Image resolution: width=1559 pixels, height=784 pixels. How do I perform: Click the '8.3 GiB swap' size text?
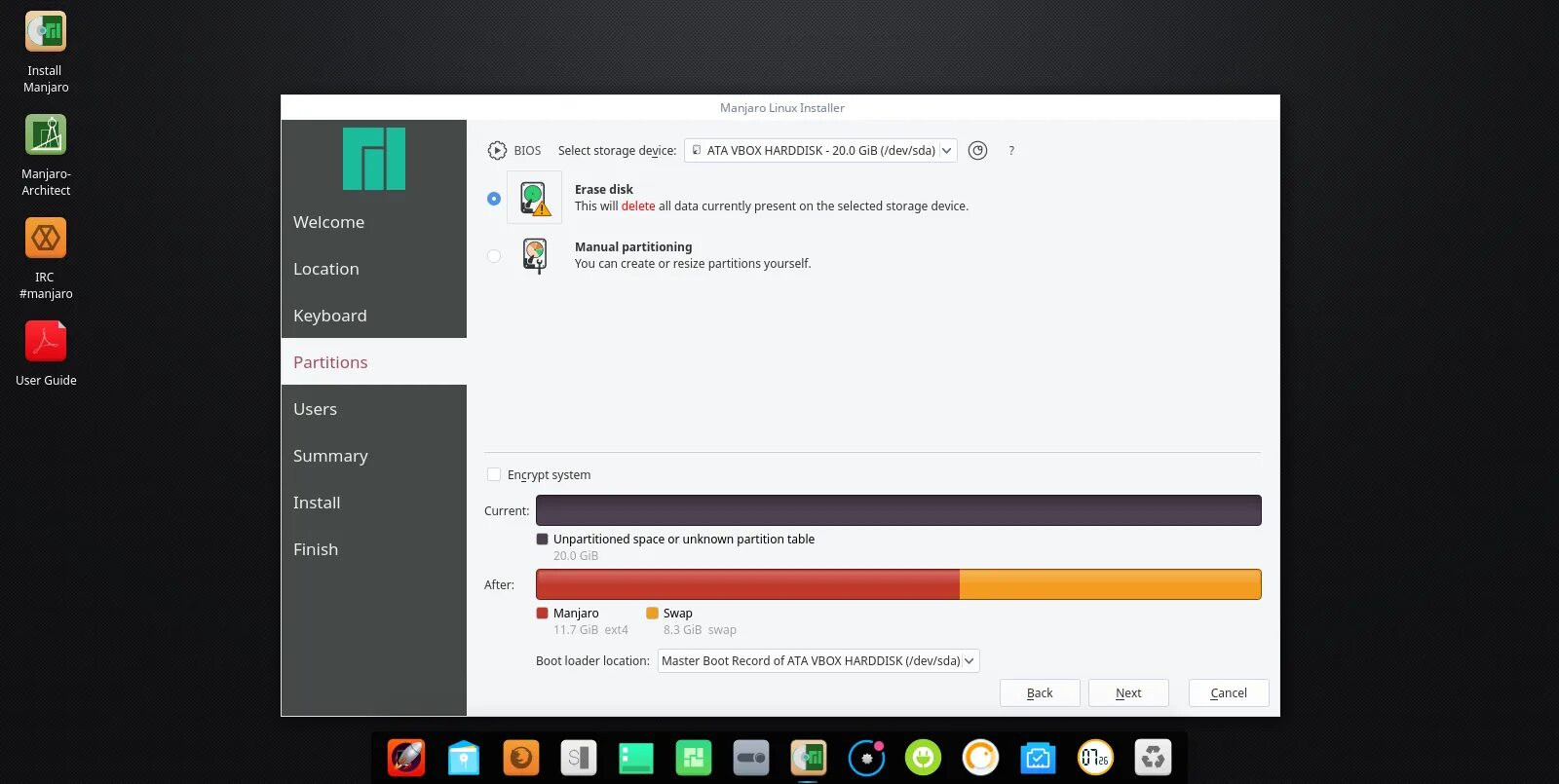pyautogui.click(x=700, y=630)
